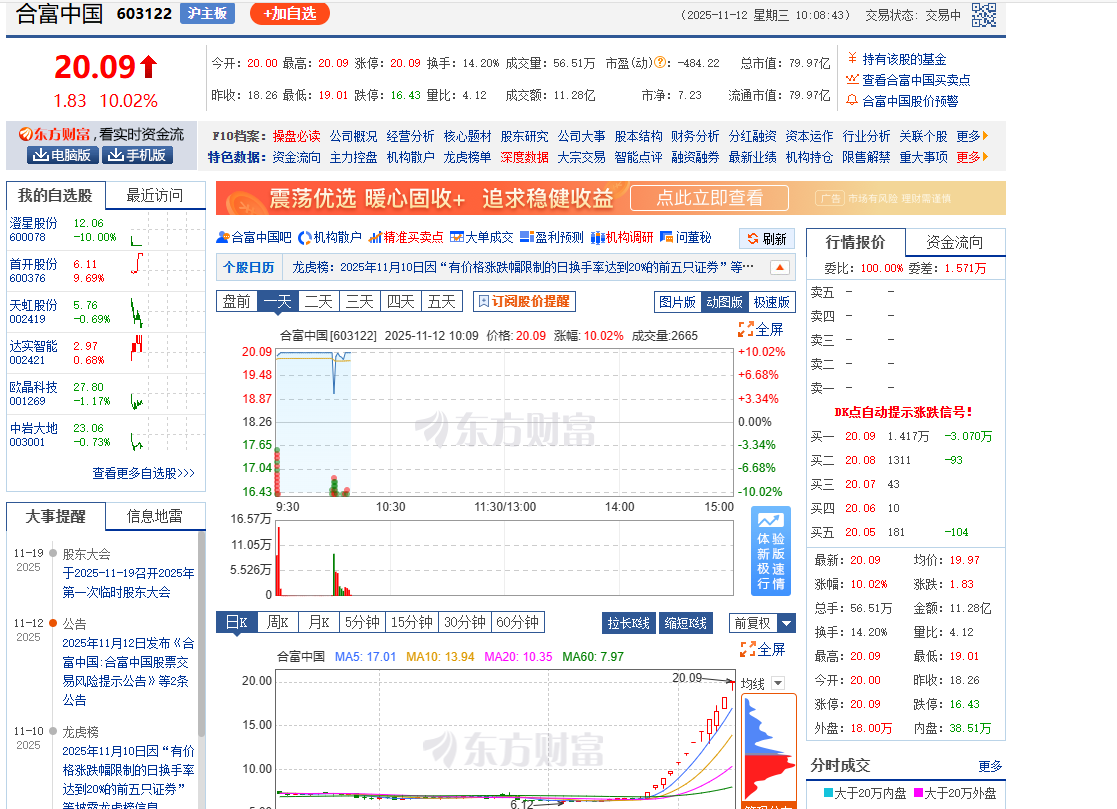Image resolution: width=1117 pixels, height=809 pixels.
Task: Open K-line chart 全屏 fullscreen icon
Action: (x=762, y=649)
